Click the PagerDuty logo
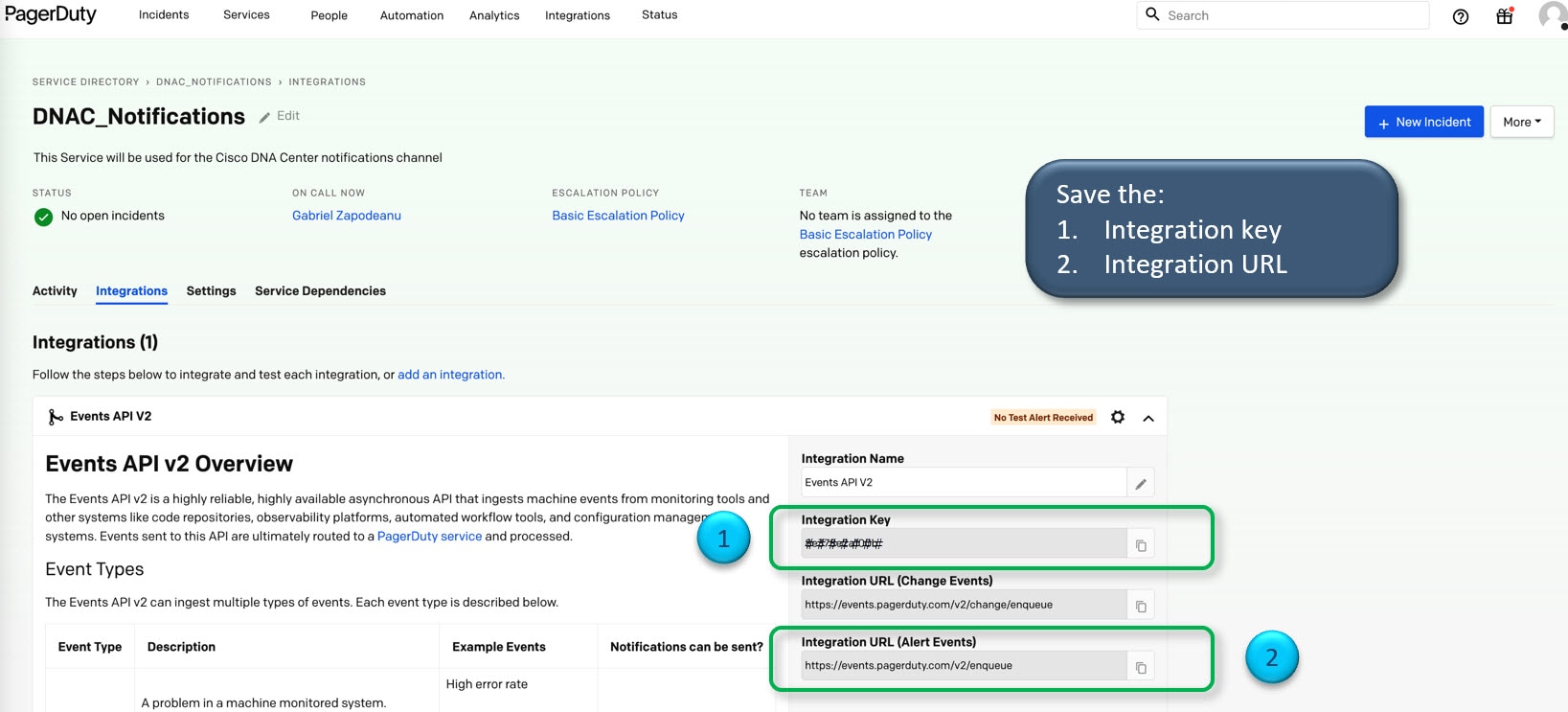1568x712 pixels. 51,15
